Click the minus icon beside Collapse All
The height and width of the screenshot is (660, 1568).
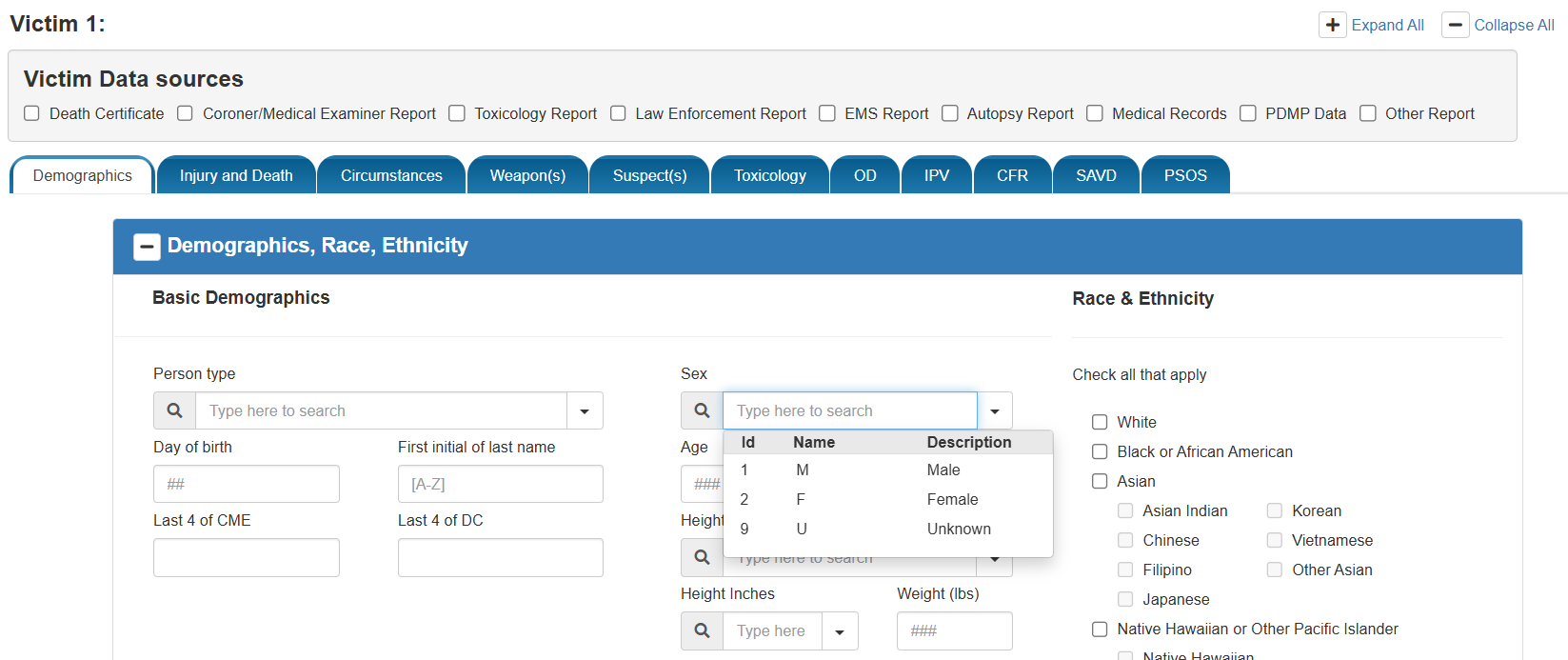[1455, 25]
